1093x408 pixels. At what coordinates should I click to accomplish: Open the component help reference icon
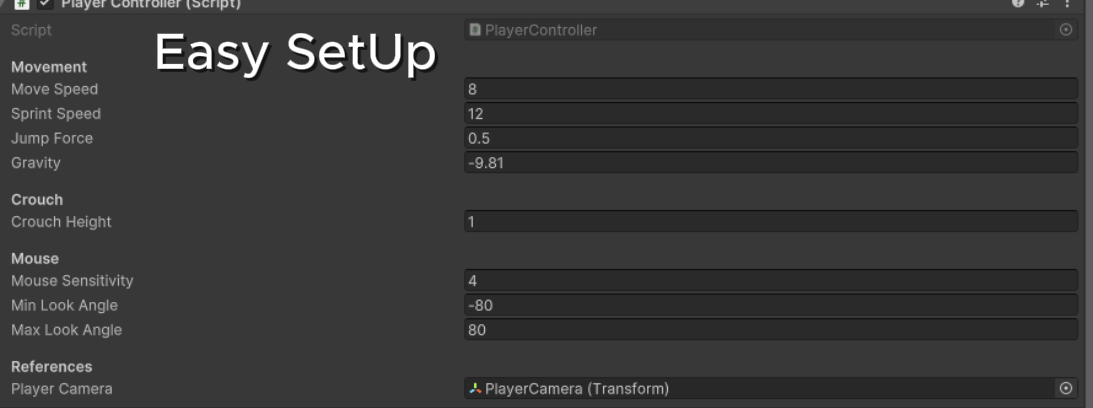pyautogui.click(x=1019, y=4)
